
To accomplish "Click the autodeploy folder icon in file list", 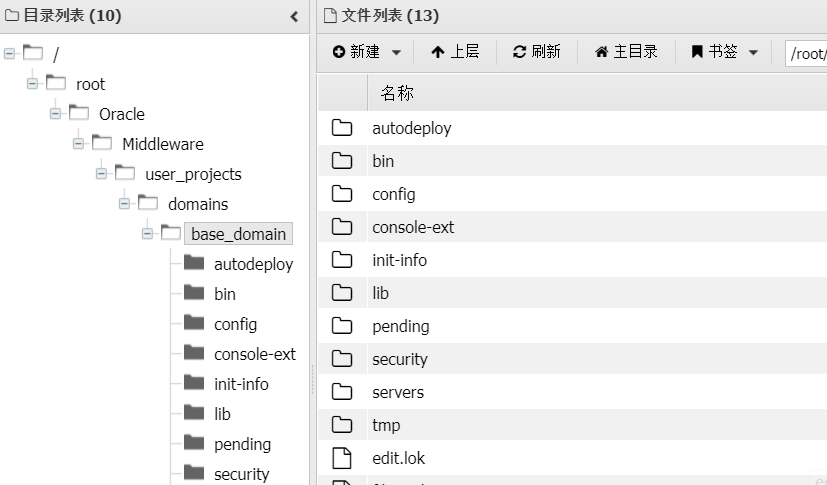I will [342, 128].
